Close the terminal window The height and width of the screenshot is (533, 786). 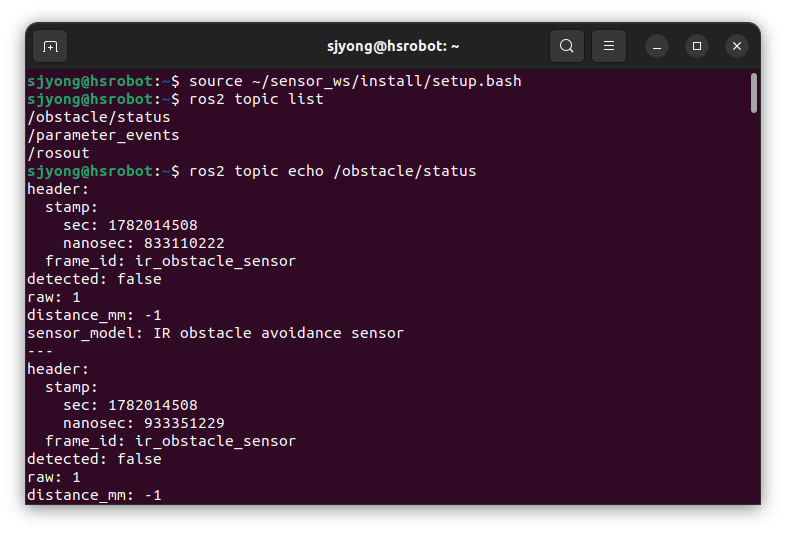737,46
